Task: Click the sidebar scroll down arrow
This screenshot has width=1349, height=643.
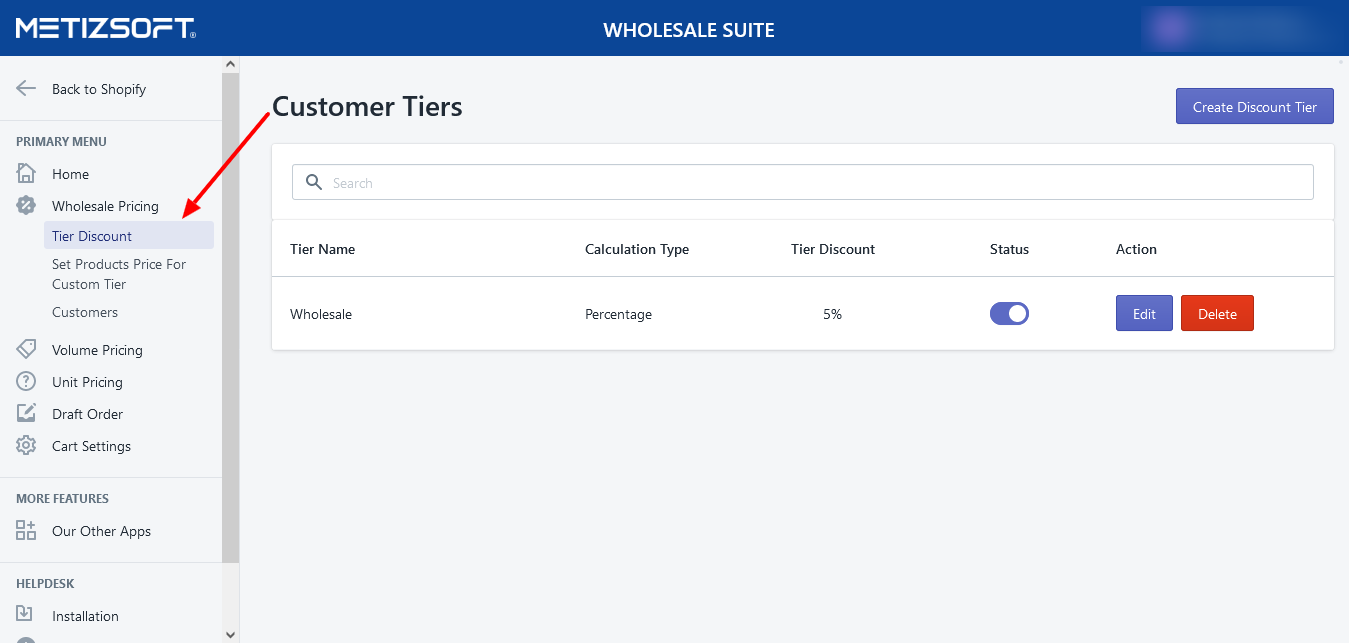Action: click(231, 634)
